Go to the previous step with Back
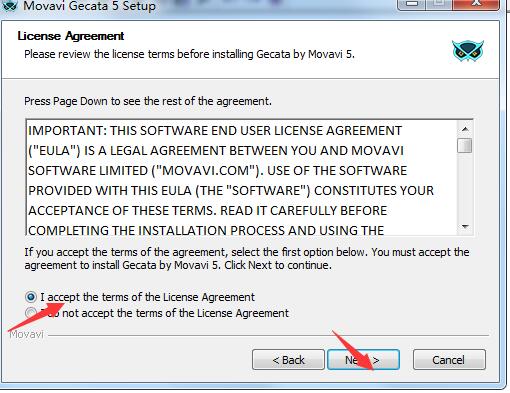This screenshot has width=510, height=393. coord(288,360)
